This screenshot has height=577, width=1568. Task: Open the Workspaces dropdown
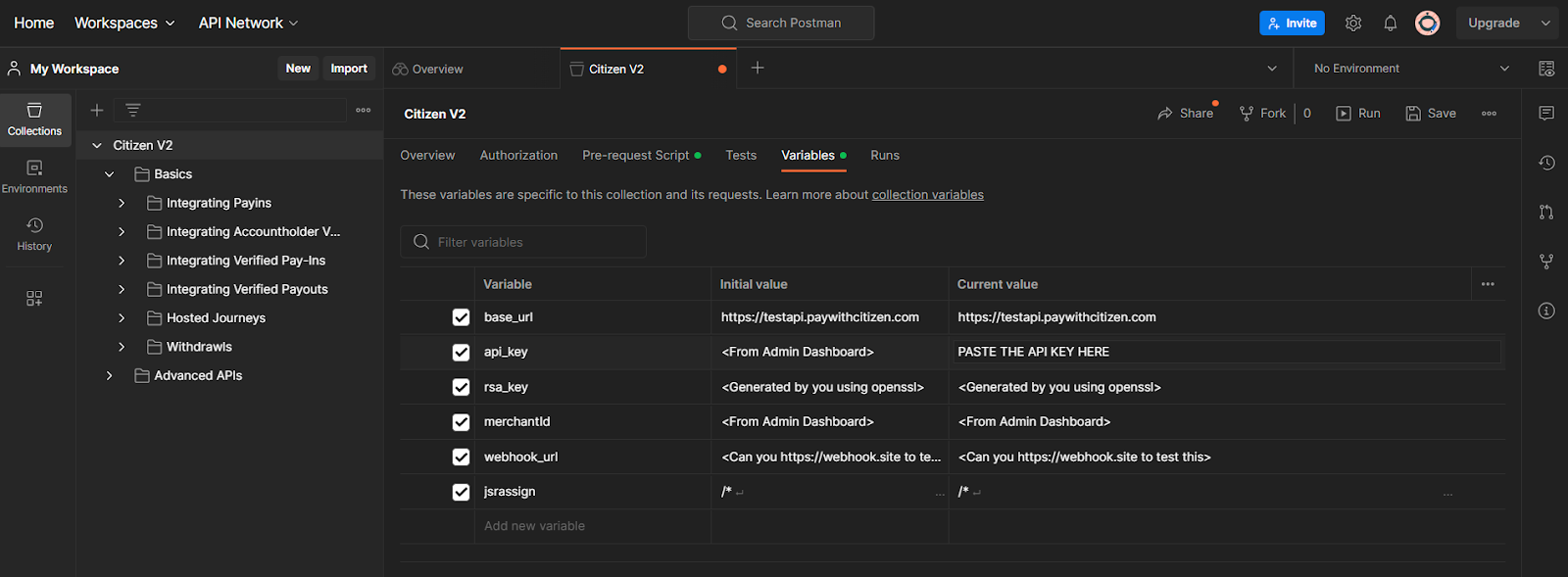point(124,23)
